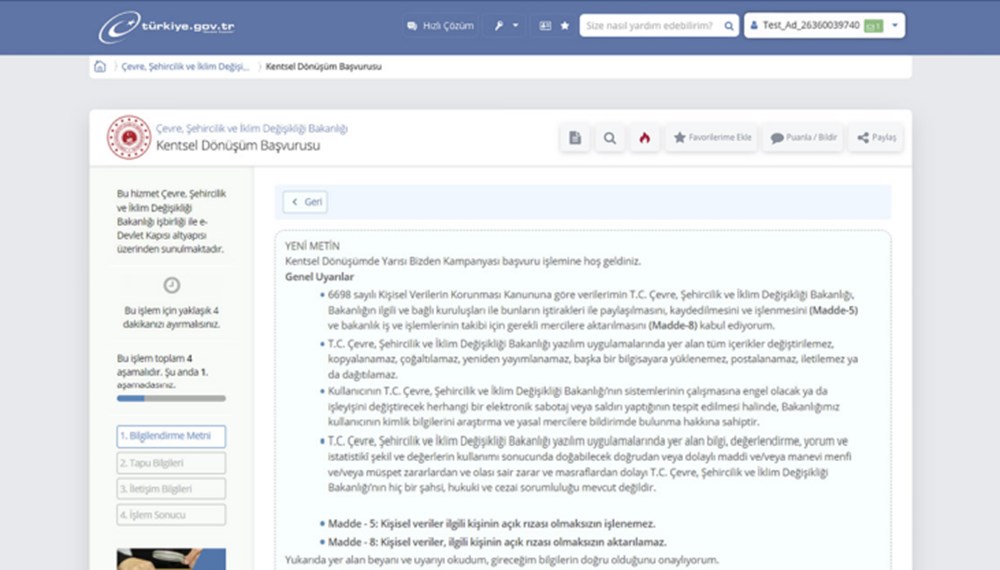The height and width of the screenshot is (570, 1000).
Task: Click the search magnifier in header search box
Action: point(729,26)
